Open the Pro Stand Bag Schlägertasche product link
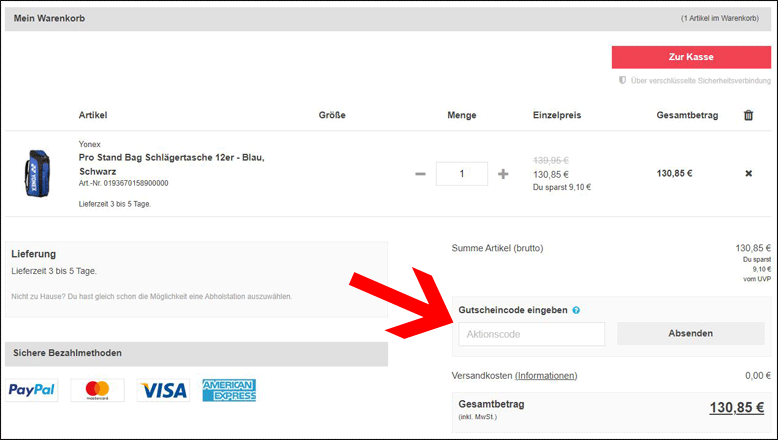This screenshot has width=778, height=440. coord(172,164)
